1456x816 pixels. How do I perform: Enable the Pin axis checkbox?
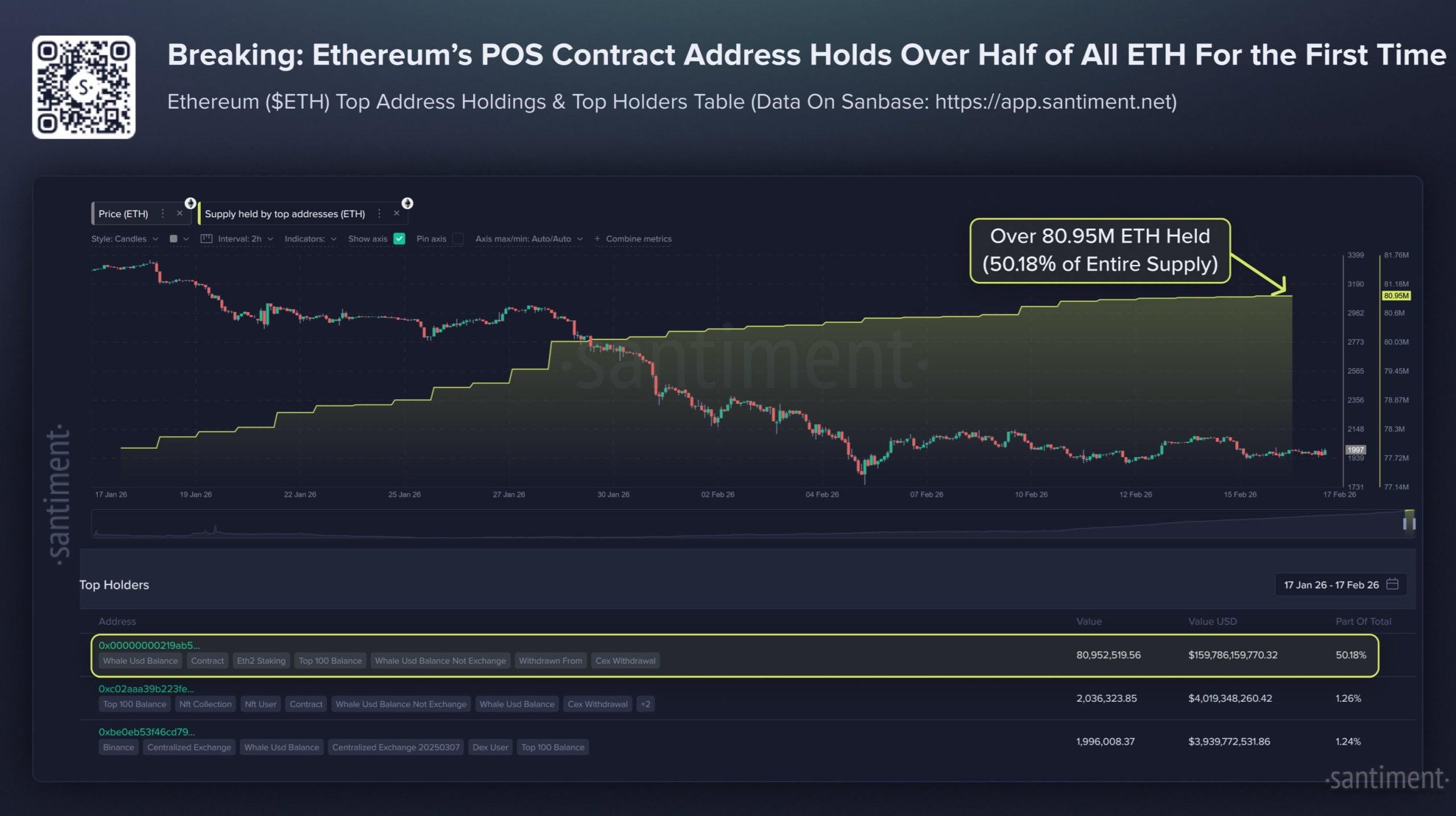pyautogui.click(x=458, y=239)
